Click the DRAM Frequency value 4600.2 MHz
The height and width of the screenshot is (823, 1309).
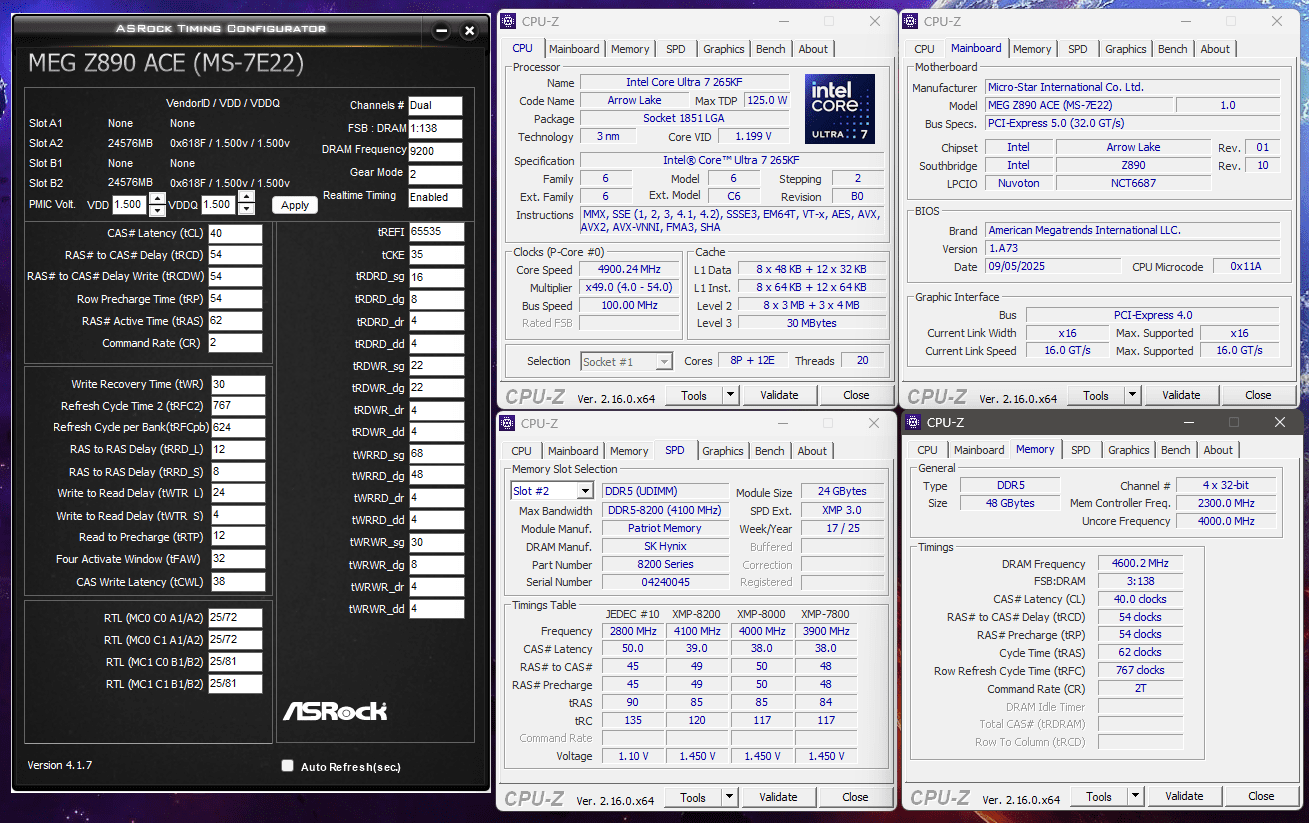[x=1140, y=564]
